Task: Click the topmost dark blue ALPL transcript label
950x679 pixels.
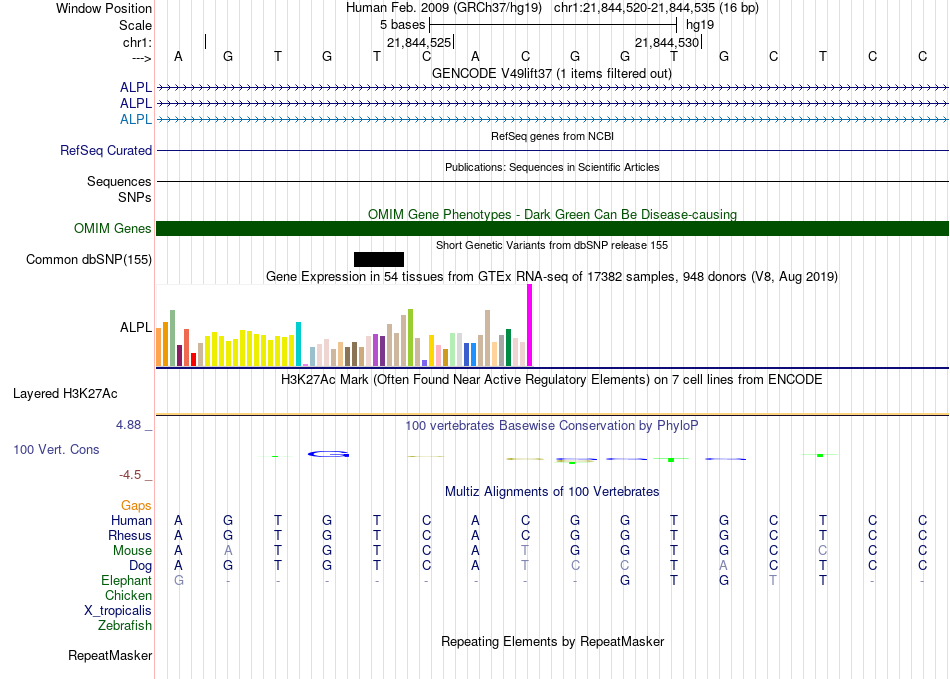Action: click(x=136, y=87)
